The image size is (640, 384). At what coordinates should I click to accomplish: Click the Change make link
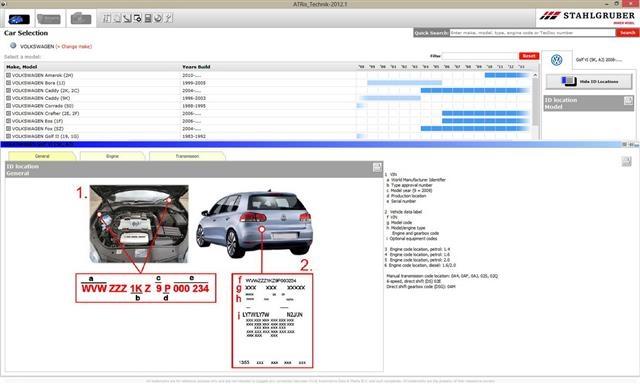coord(73,47)
